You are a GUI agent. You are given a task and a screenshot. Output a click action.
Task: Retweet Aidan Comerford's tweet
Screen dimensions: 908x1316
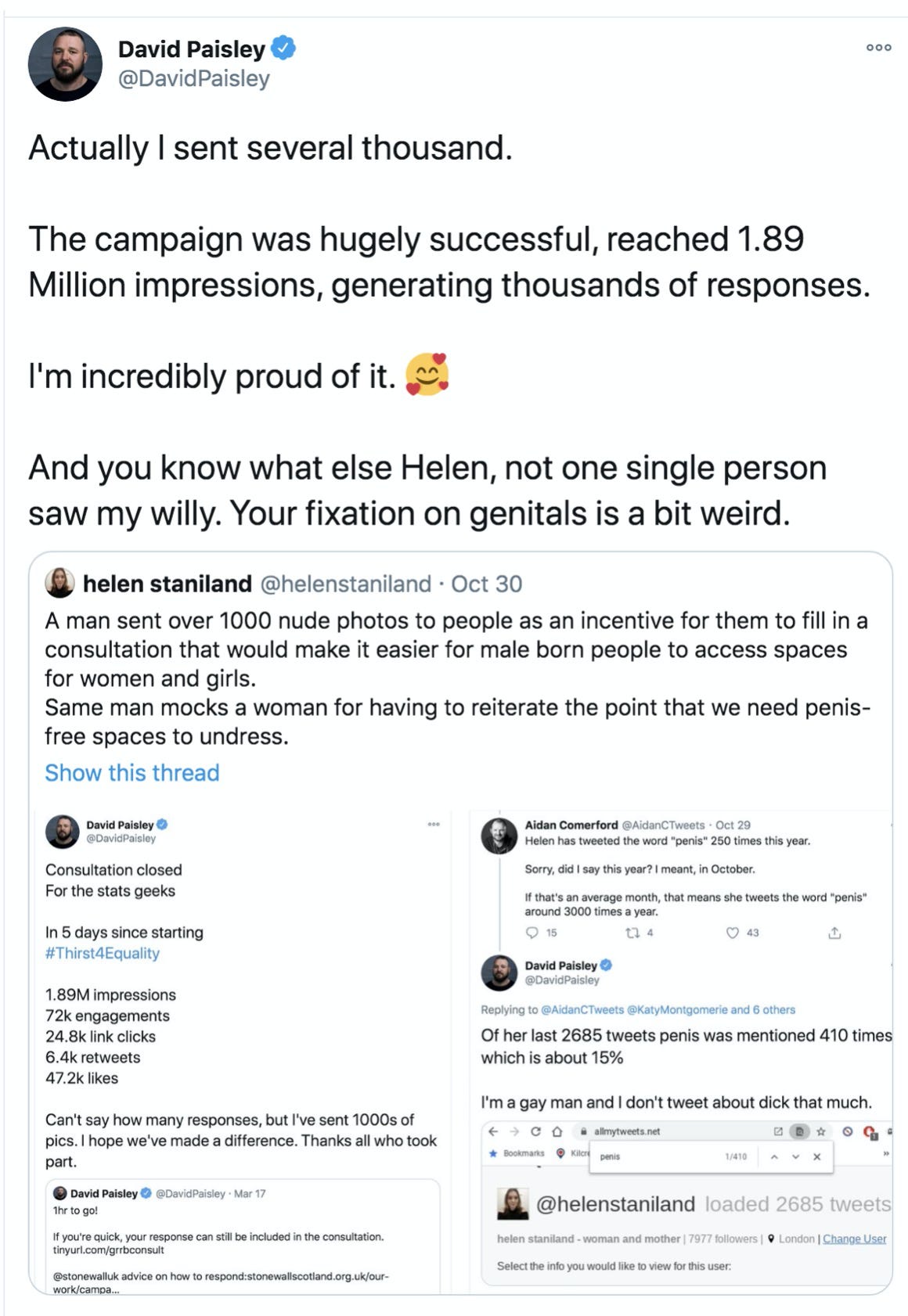click(x=632, y=933)
